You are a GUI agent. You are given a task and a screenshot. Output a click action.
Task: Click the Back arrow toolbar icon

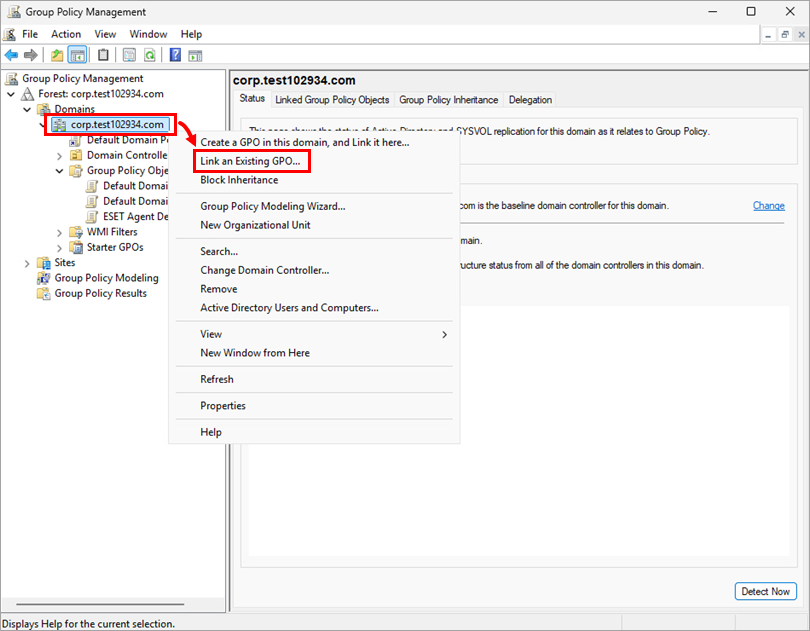(x=11, y=55)
